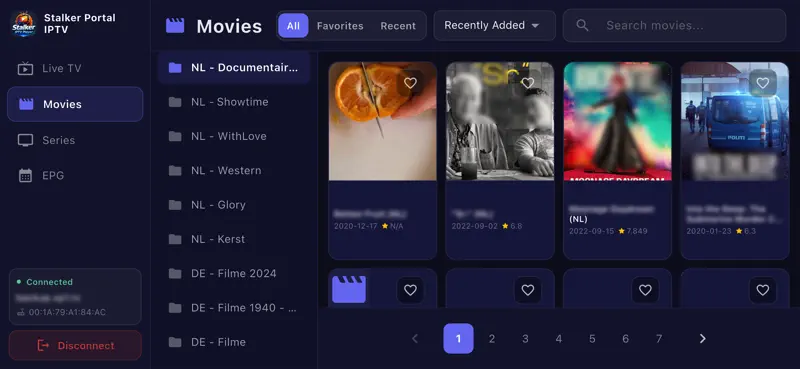Screen dimensions: 800x369
Task: Select the NL - WithLove category
Action: 234,136
